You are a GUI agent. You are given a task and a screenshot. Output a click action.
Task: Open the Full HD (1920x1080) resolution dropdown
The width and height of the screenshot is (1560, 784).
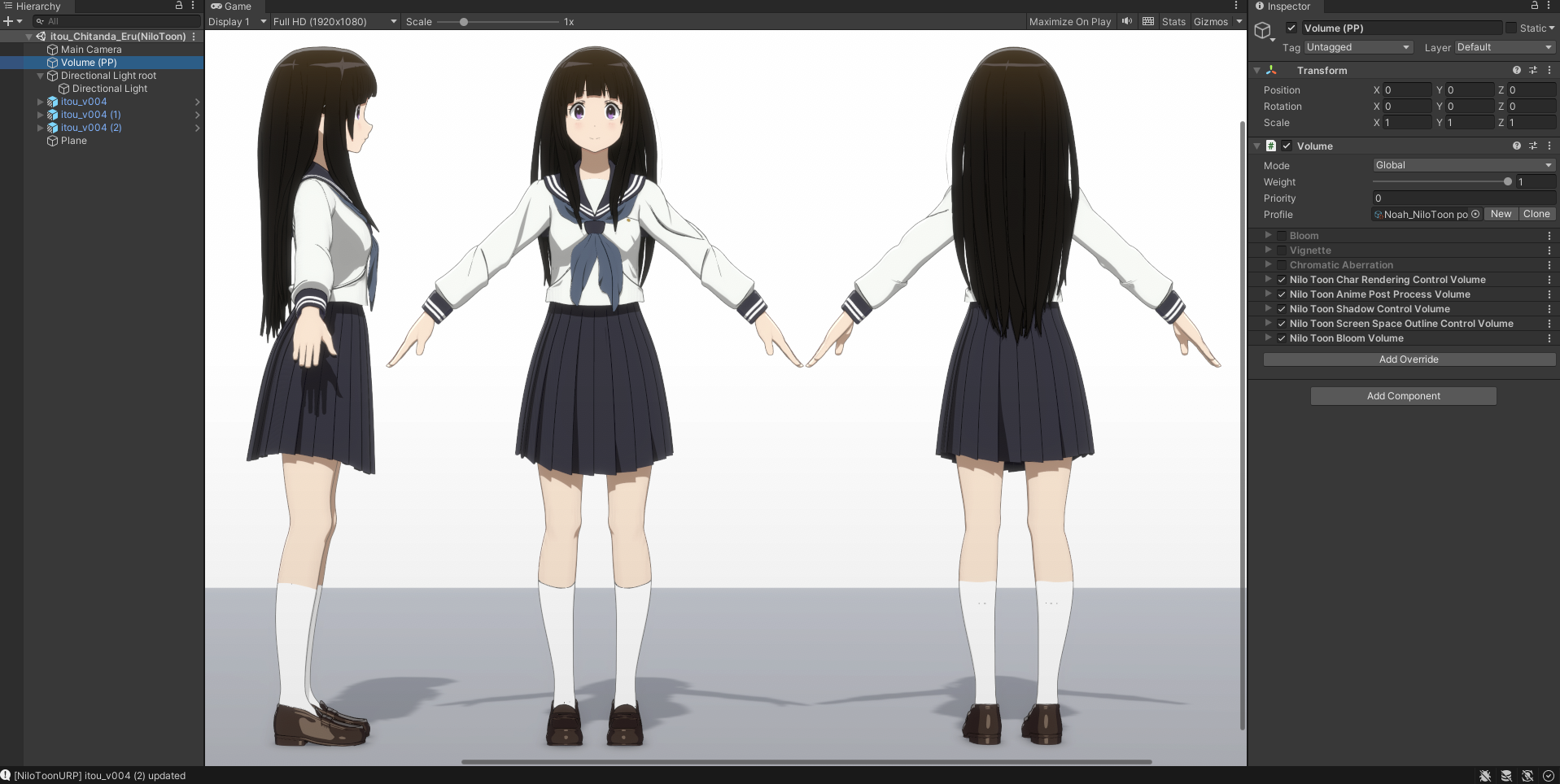[335, 22]
